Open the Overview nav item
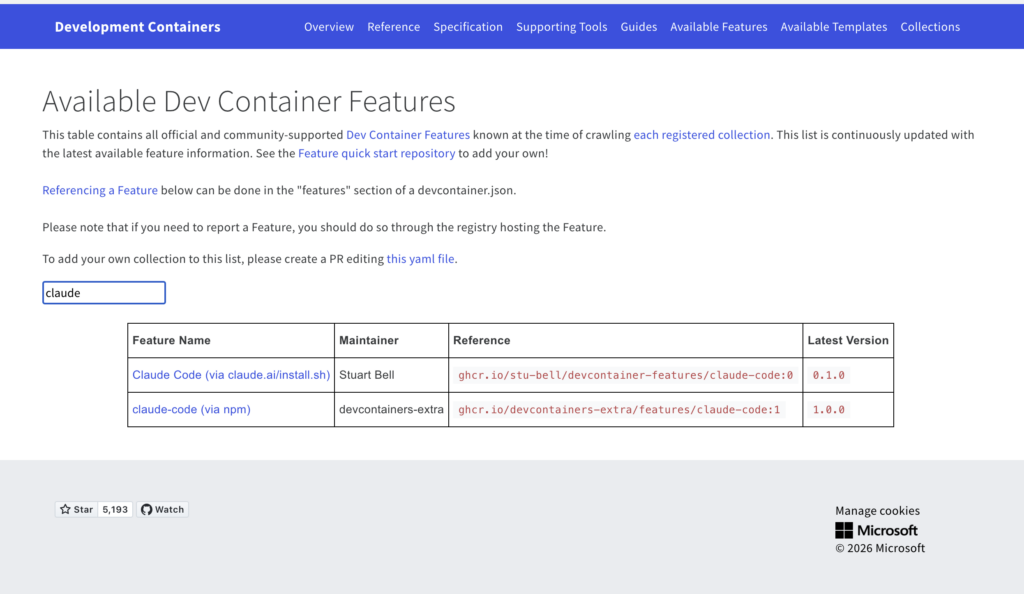The width and height of the screenshot is (1024, 594). tap(329, 27)
